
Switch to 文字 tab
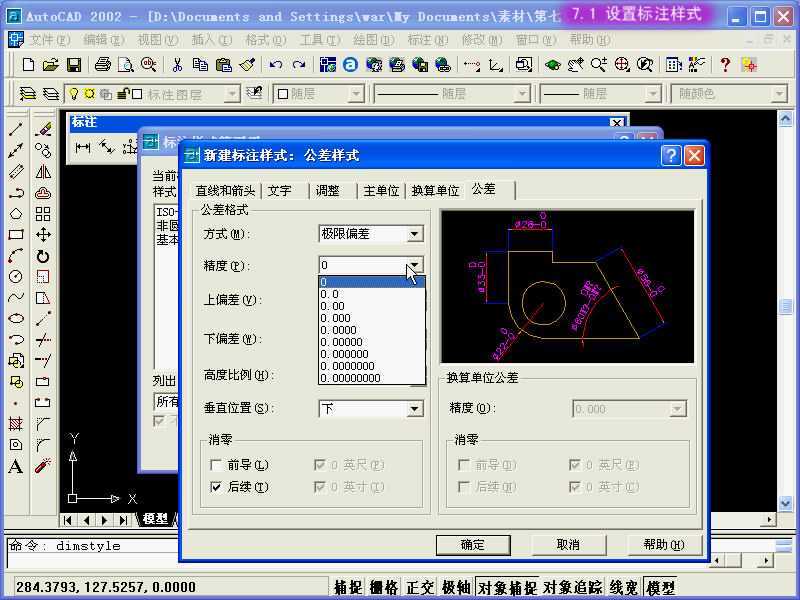point(280,191)
